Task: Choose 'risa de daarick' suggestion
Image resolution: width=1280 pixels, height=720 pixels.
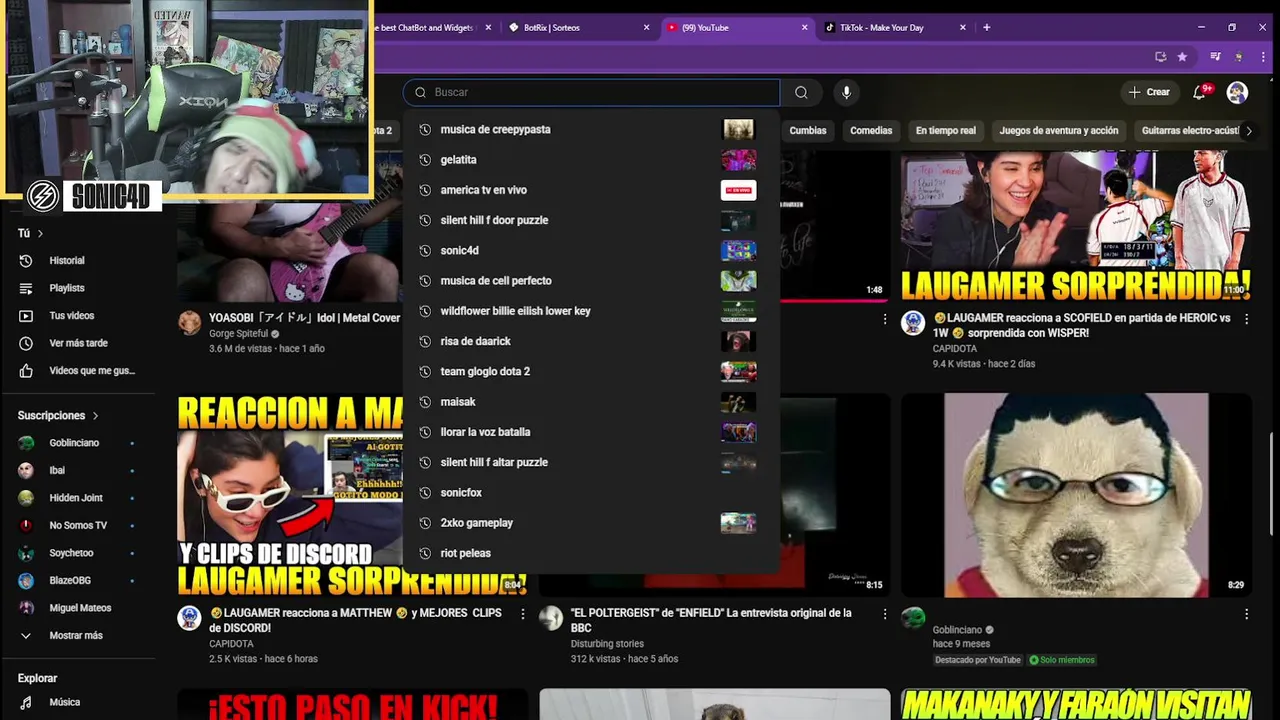Action: 590,341
